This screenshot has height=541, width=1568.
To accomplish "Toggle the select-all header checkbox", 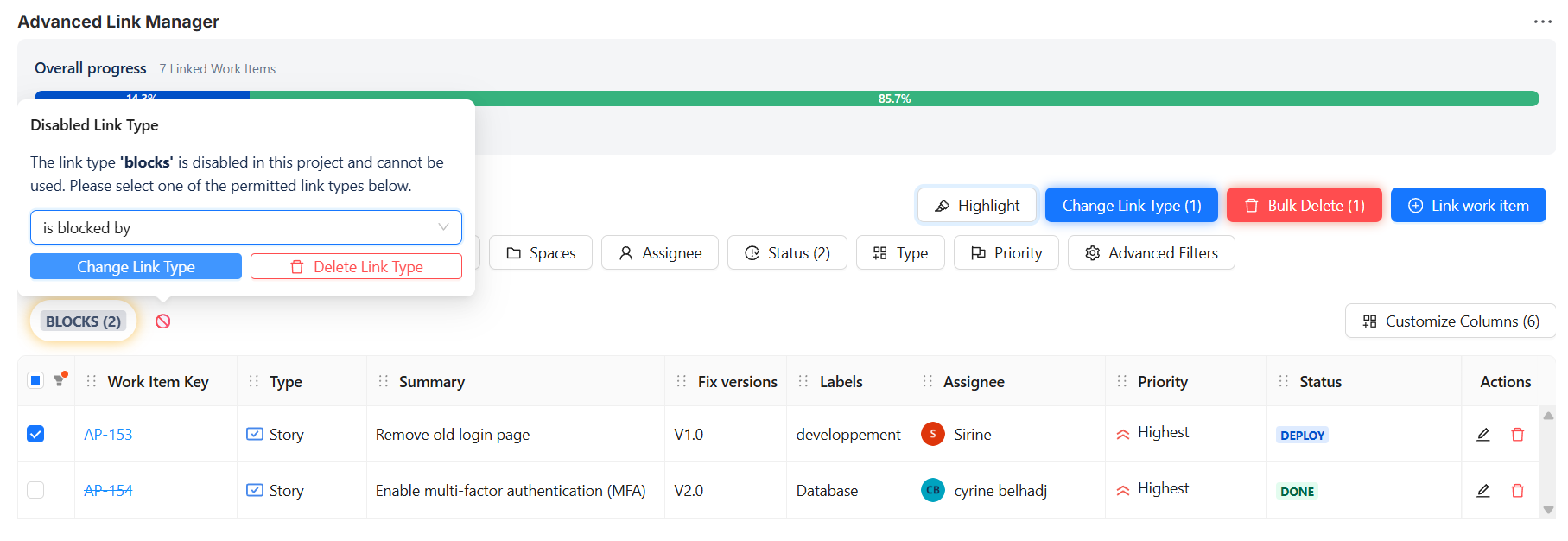I will pos(35,380).
